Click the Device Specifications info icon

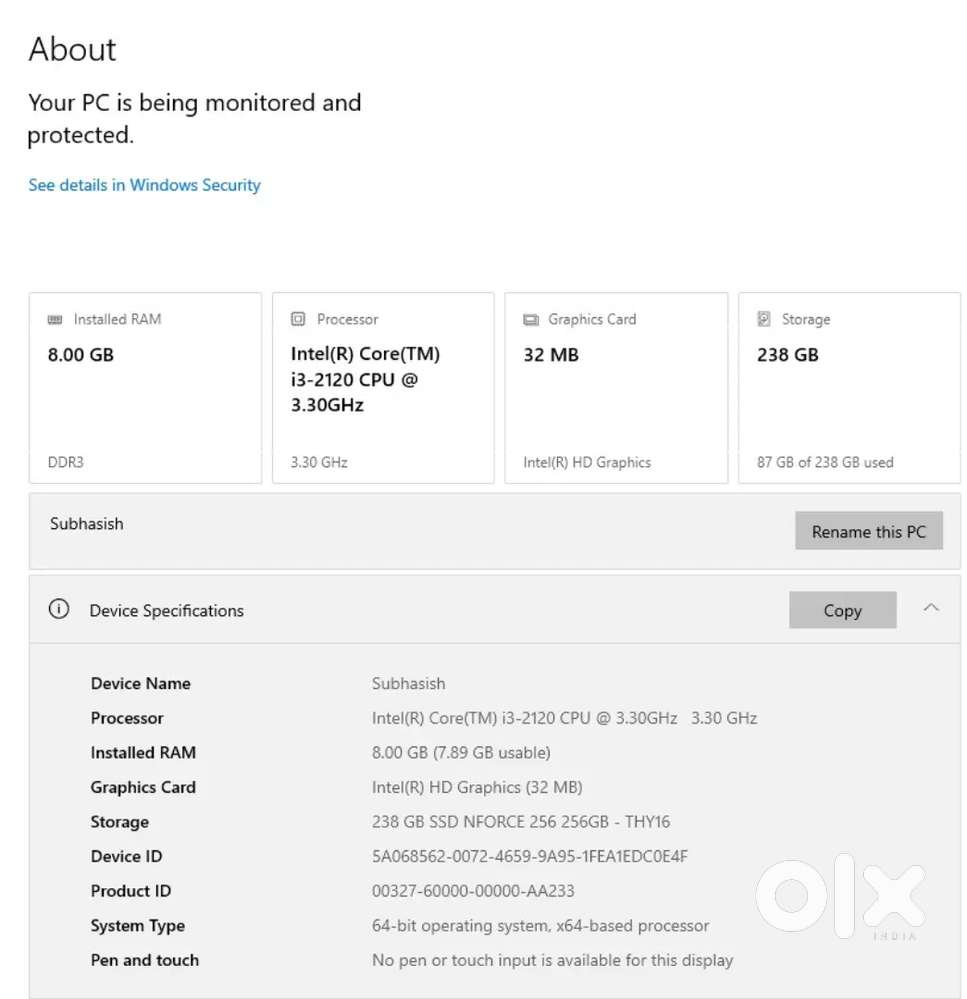[x=59, y=609]
